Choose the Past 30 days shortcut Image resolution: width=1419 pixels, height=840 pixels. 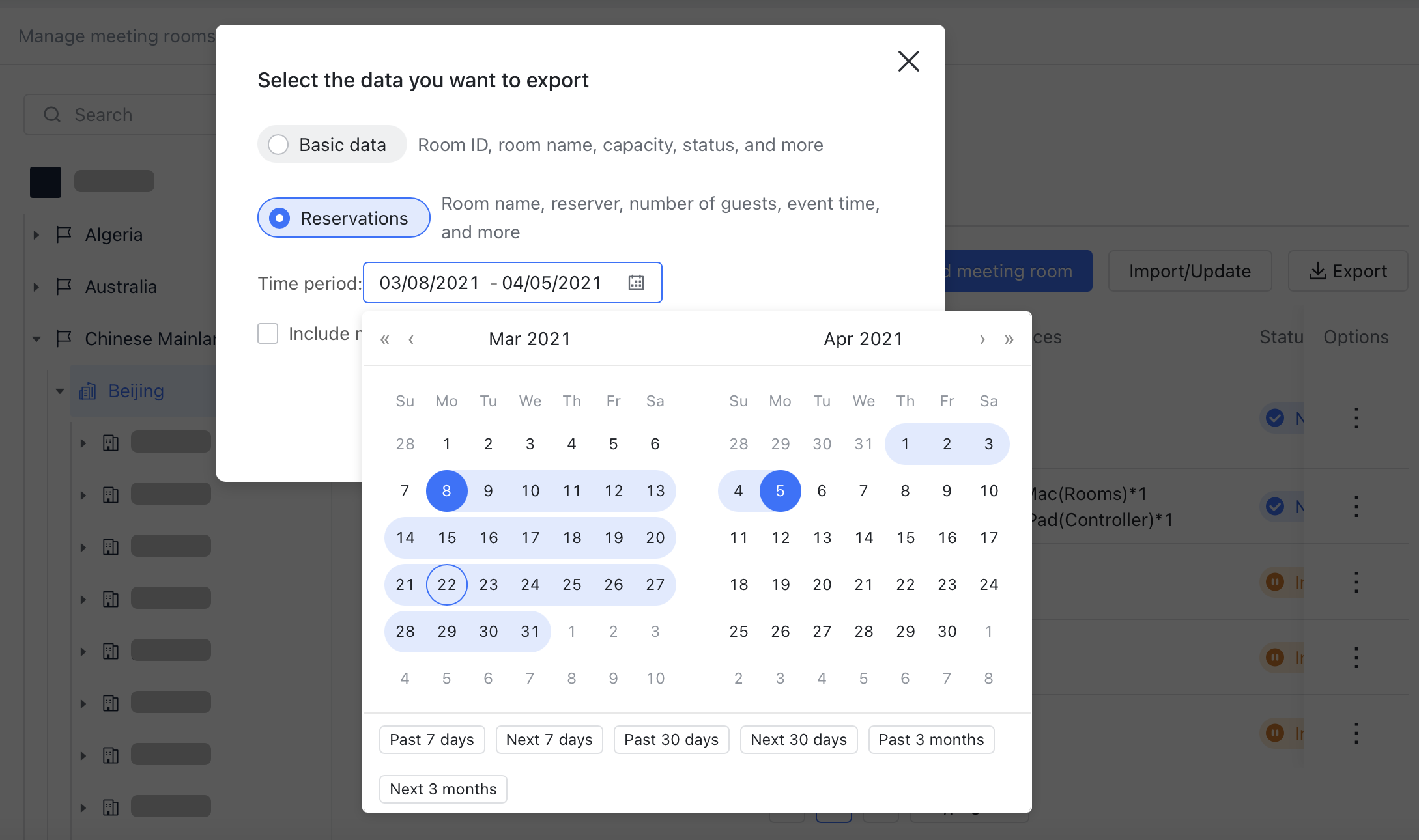point(671,740)
